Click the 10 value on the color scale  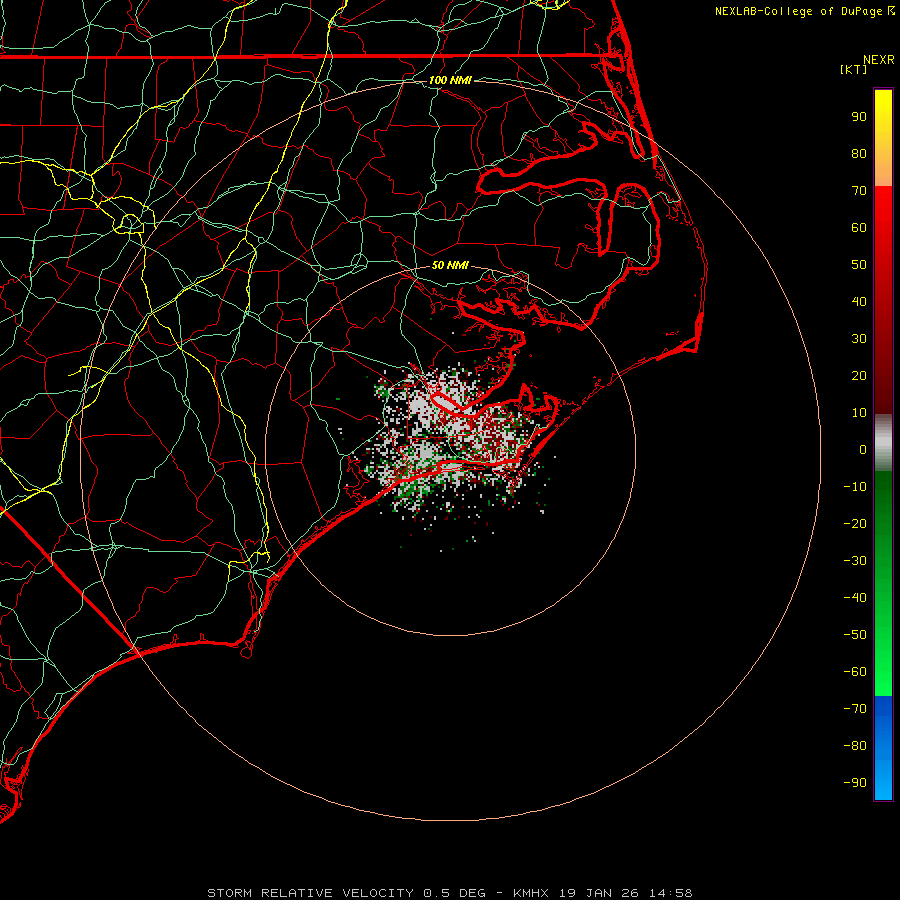tap(859, 413)
